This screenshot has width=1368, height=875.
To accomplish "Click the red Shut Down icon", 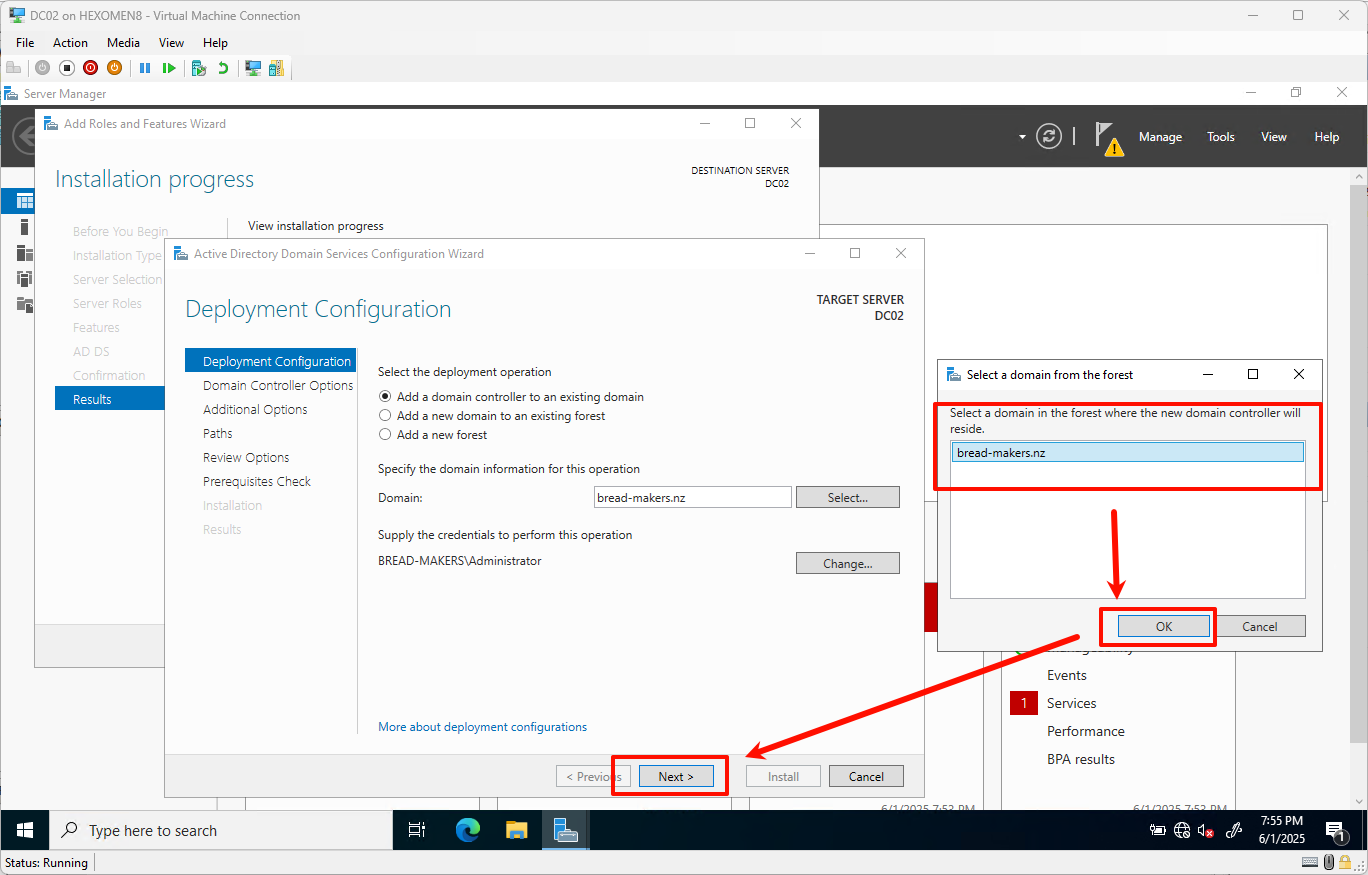I will (x=91, y=68).
